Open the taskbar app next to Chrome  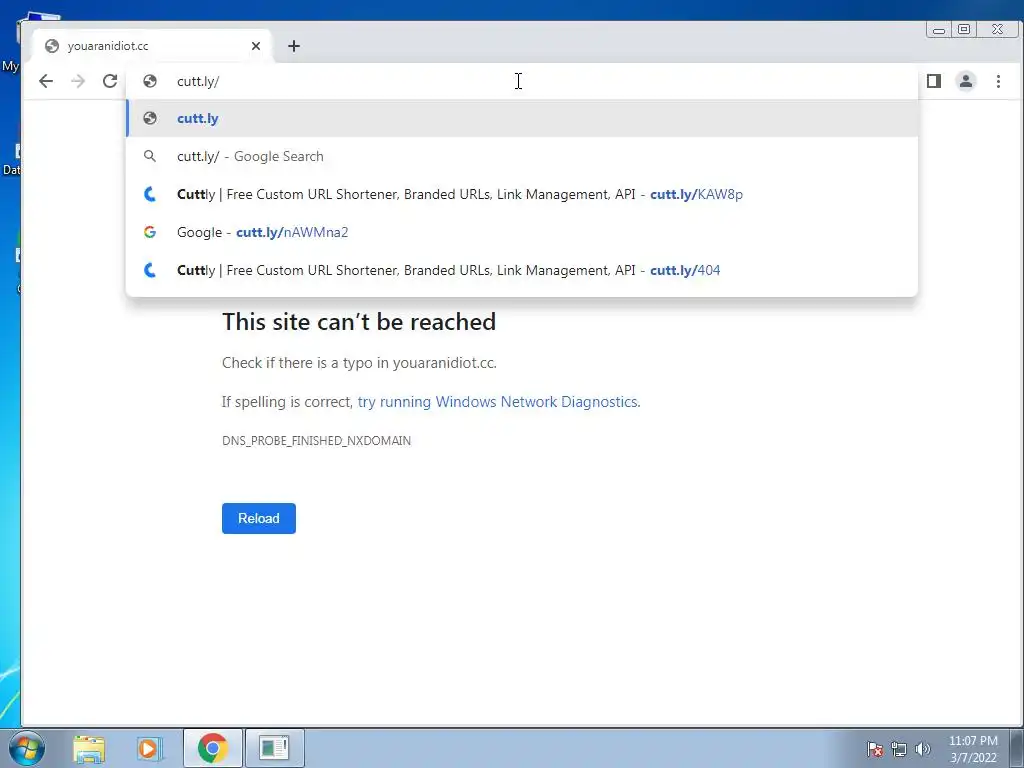point(274,748)
